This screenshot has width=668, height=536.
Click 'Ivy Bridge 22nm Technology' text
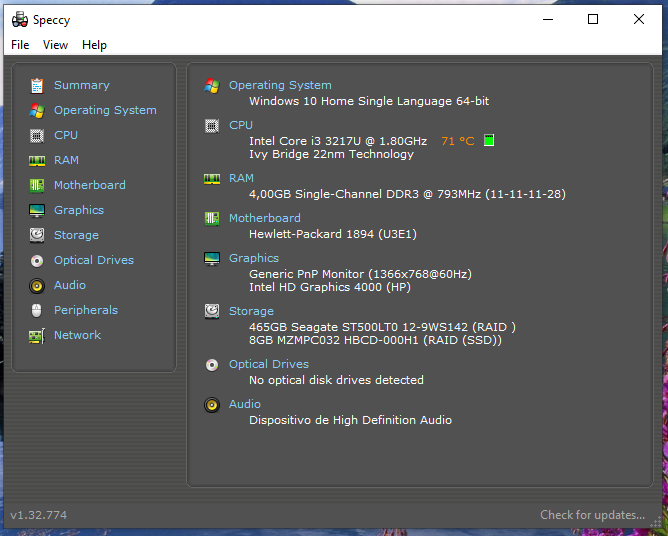[331, 154]
